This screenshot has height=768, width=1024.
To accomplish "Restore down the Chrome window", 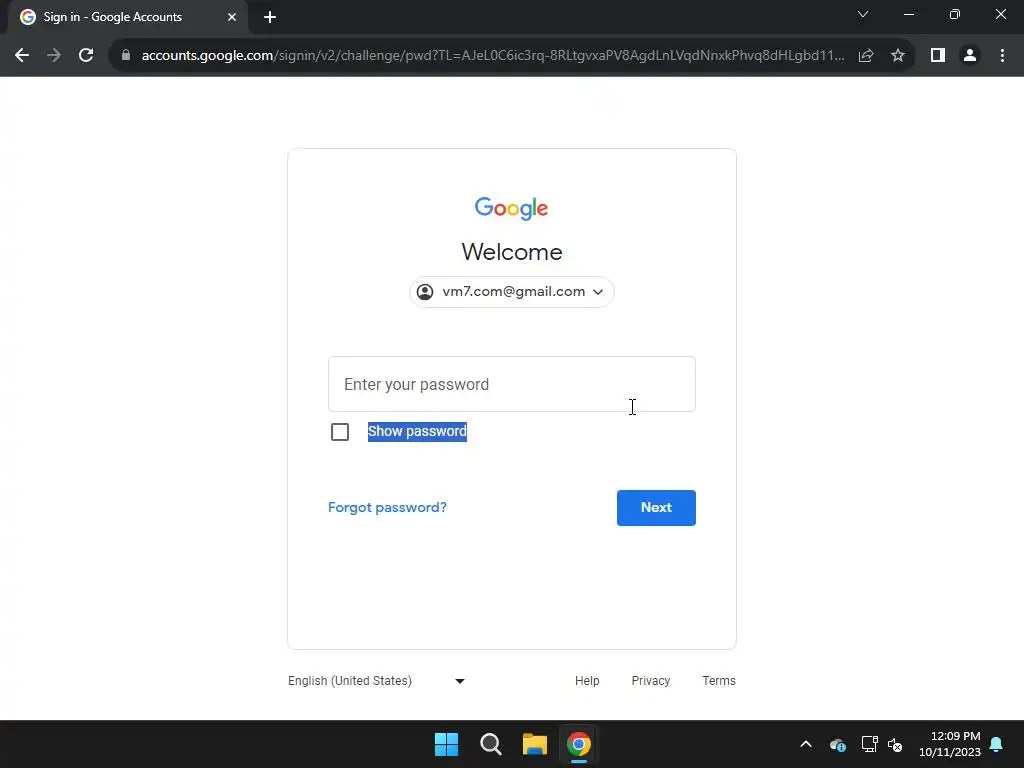I will tap(955, 14).
